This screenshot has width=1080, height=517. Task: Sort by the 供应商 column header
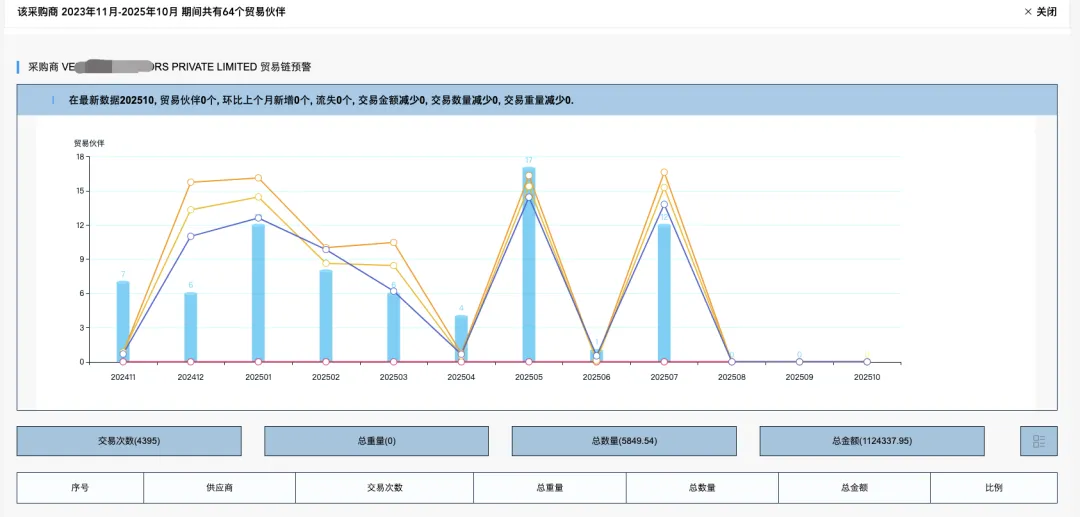[219, 488]
